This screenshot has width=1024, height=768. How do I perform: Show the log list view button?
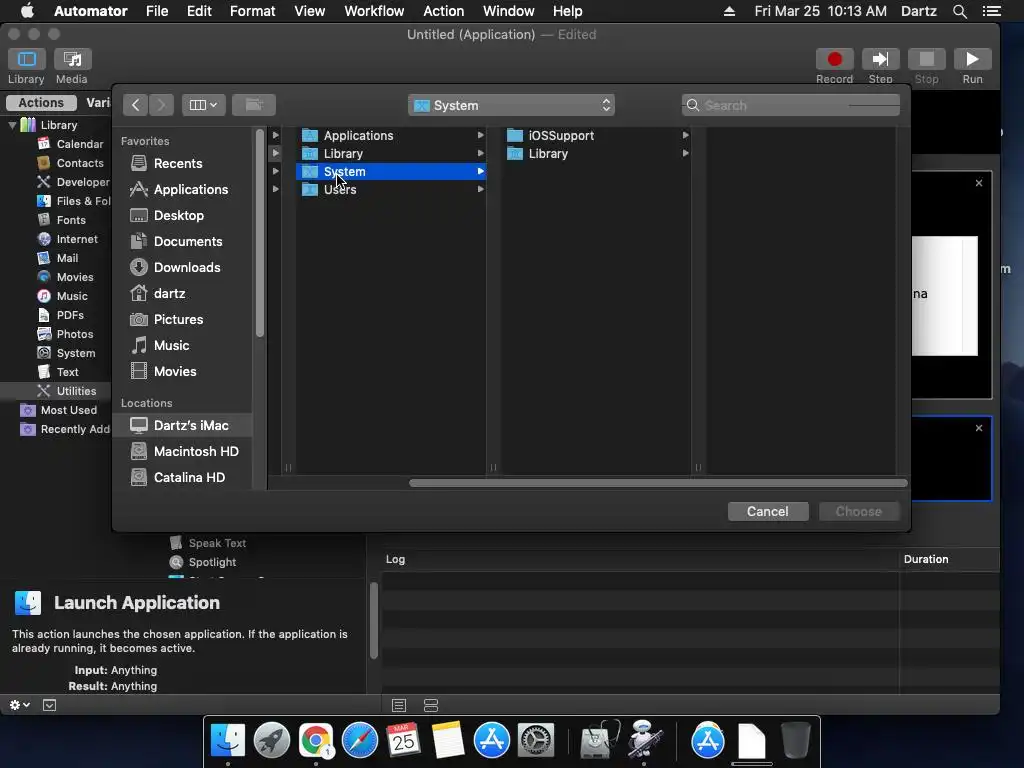coord(399,705)
